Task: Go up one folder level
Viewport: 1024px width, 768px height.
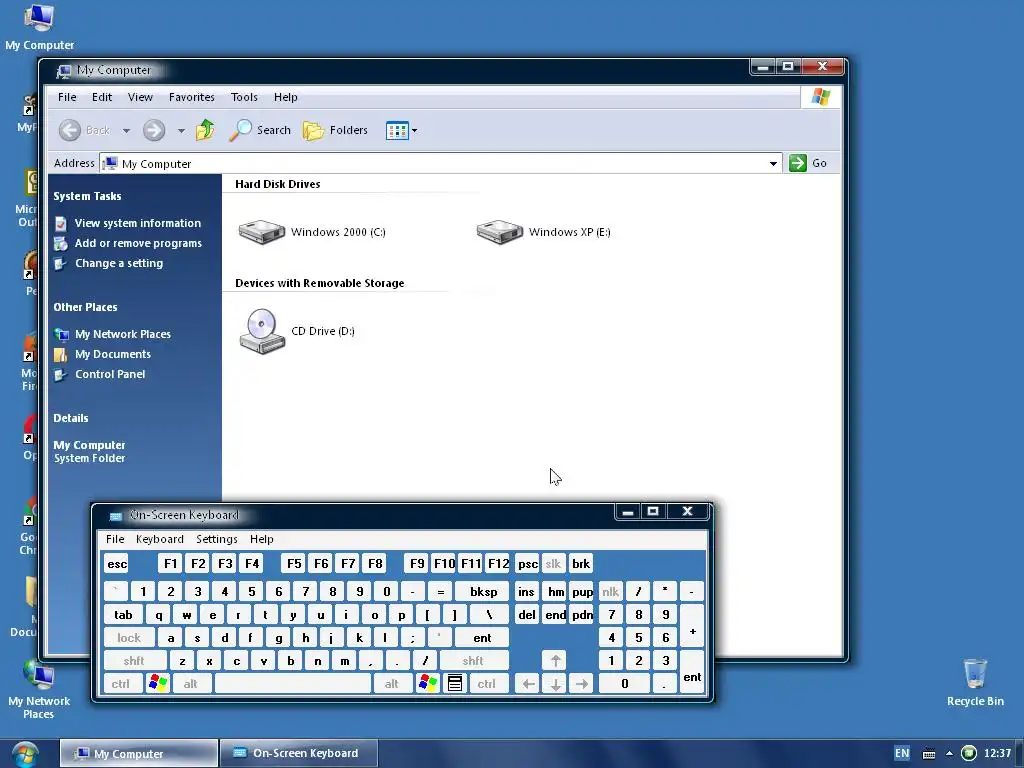Action: pos(205,130)
